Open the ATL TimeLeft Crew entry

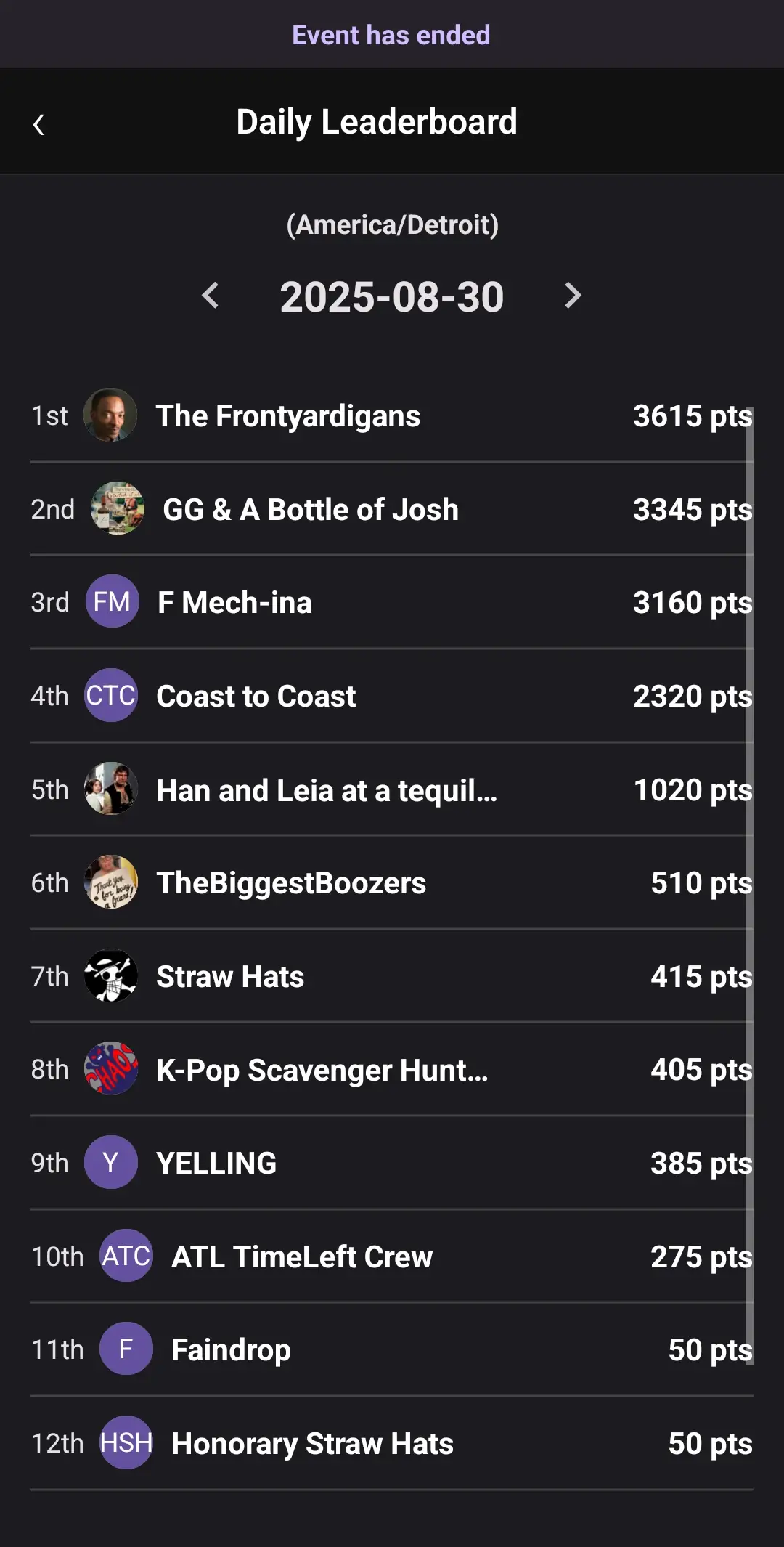tap(302, 1256)
